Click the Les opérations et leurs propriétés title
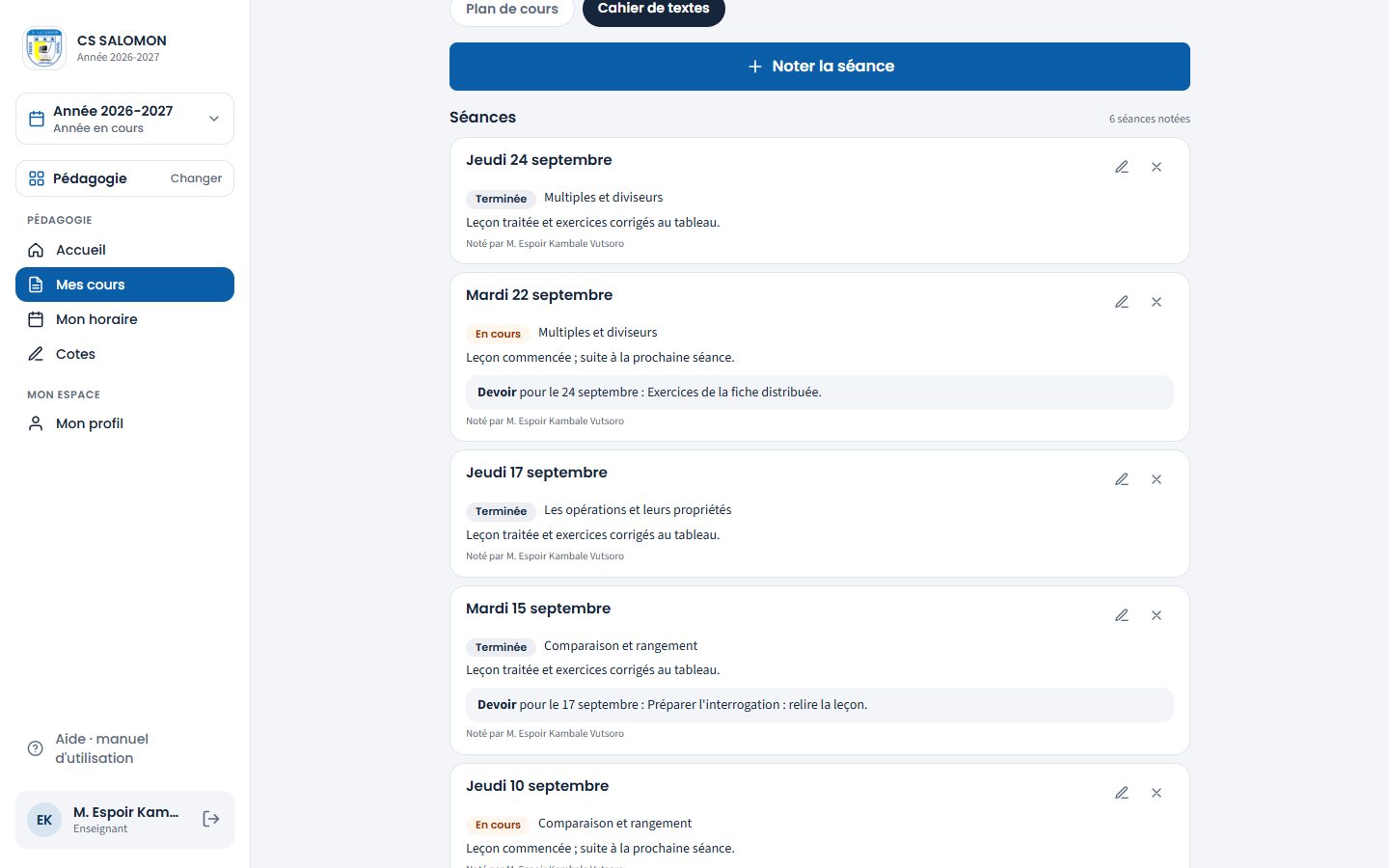The image size is (1389, 868). (x=638, y=510)
